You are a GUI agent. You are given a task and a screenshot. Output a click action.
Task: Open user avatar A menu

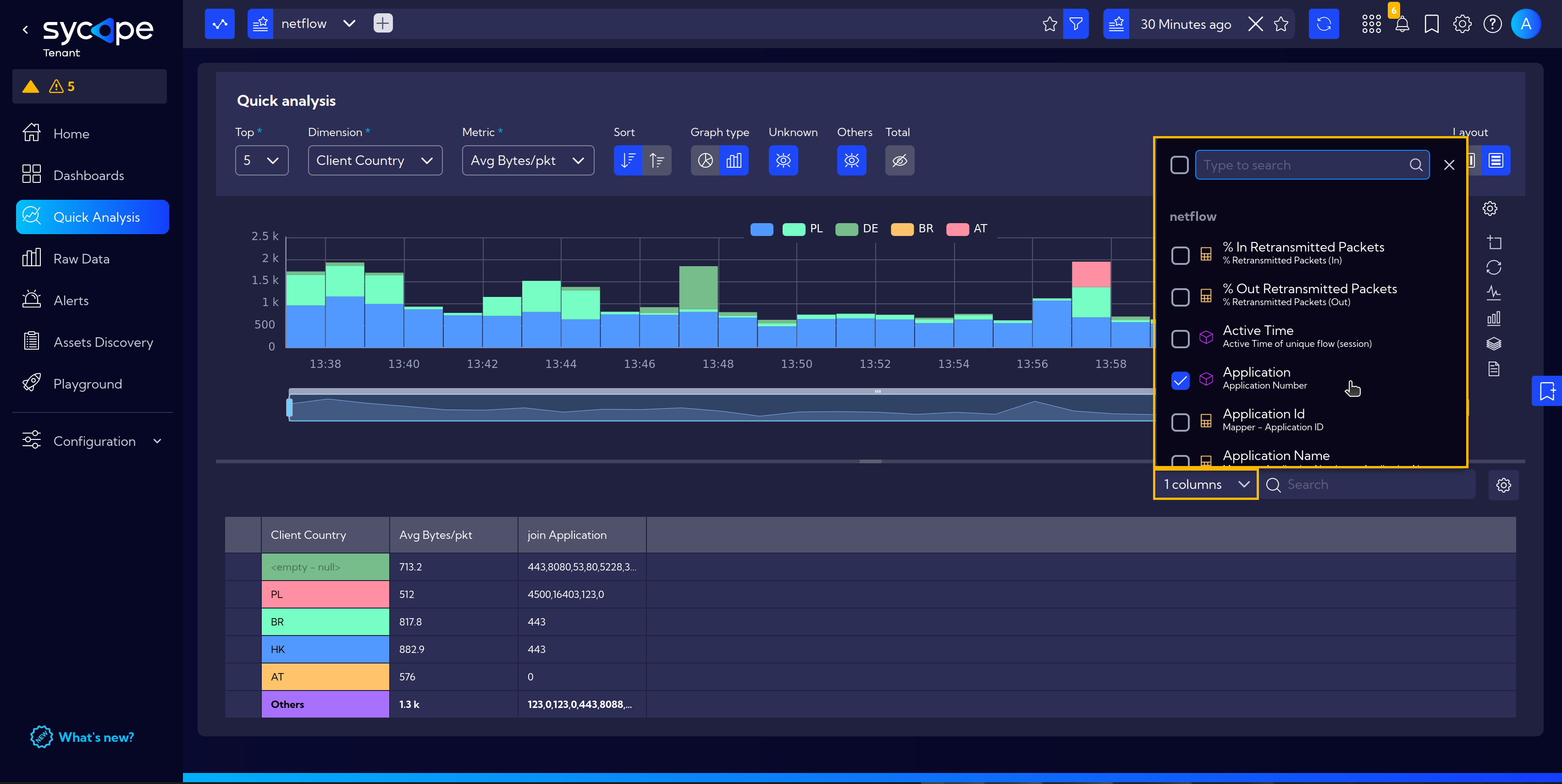tap(1526, 24)
